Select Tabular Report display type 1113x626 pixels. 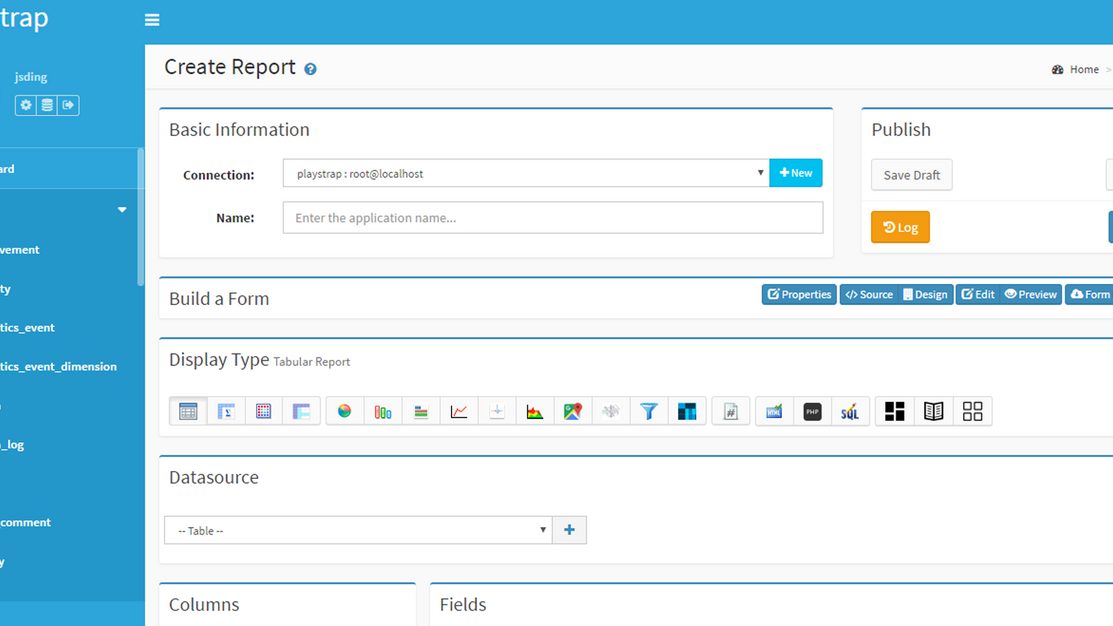point(188,412)
